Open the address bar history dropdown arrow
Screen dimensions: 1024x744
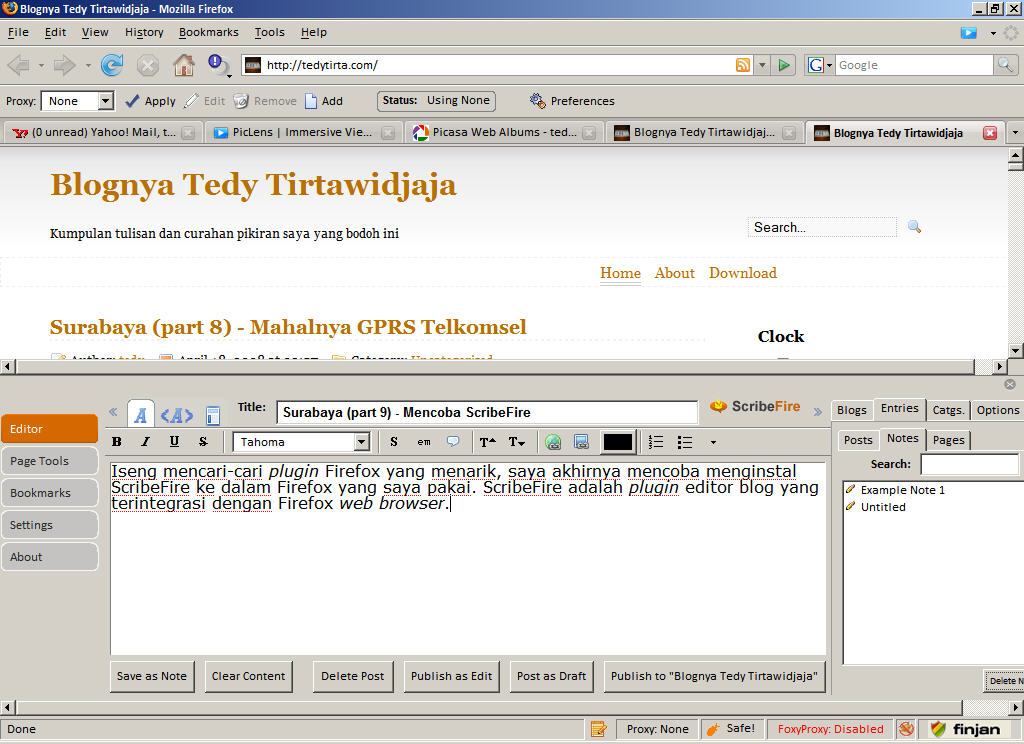pos(761,65)
